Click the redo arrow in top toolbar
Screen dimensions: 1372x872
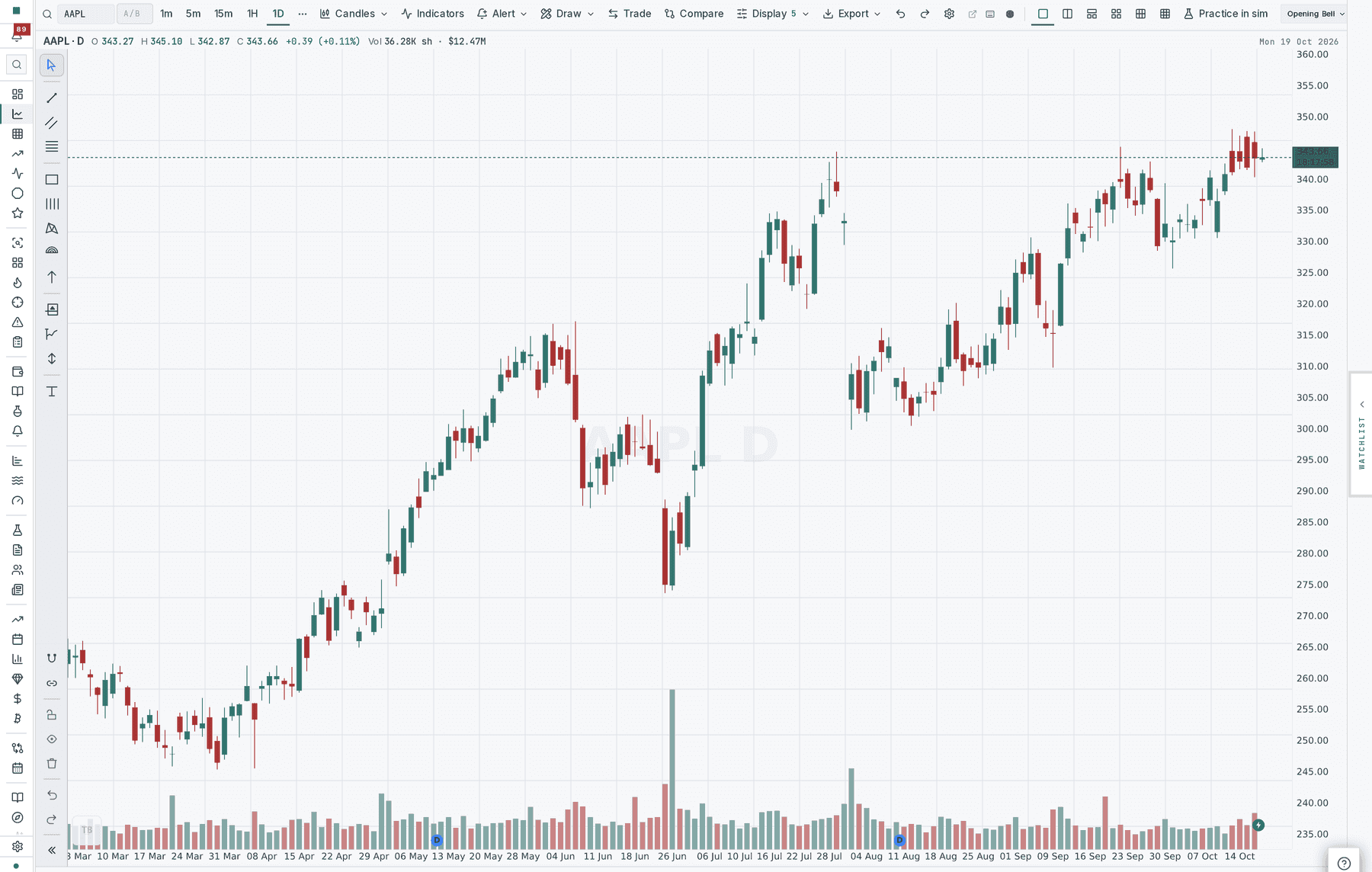coord(925,14)
